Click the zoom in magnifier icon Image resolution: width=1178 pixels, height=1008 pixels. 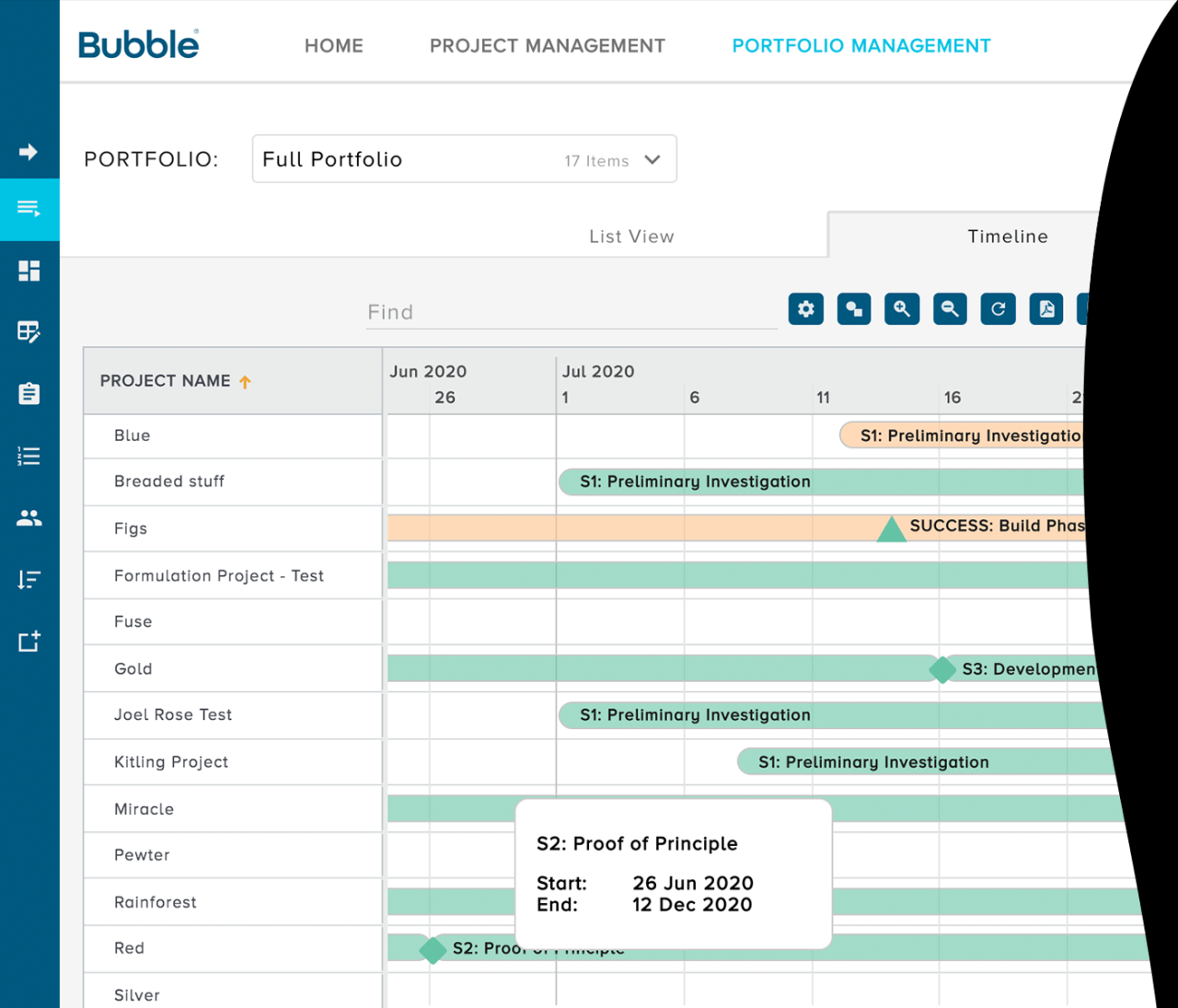click(x=902, y=308)
